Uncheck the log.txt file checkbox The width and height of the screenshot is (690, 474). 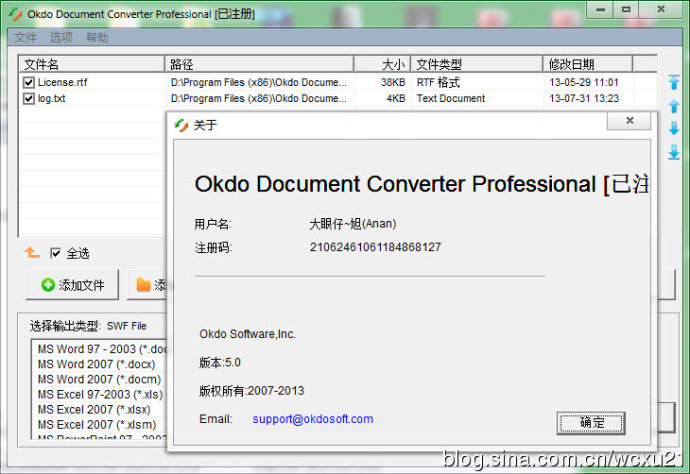29,99
